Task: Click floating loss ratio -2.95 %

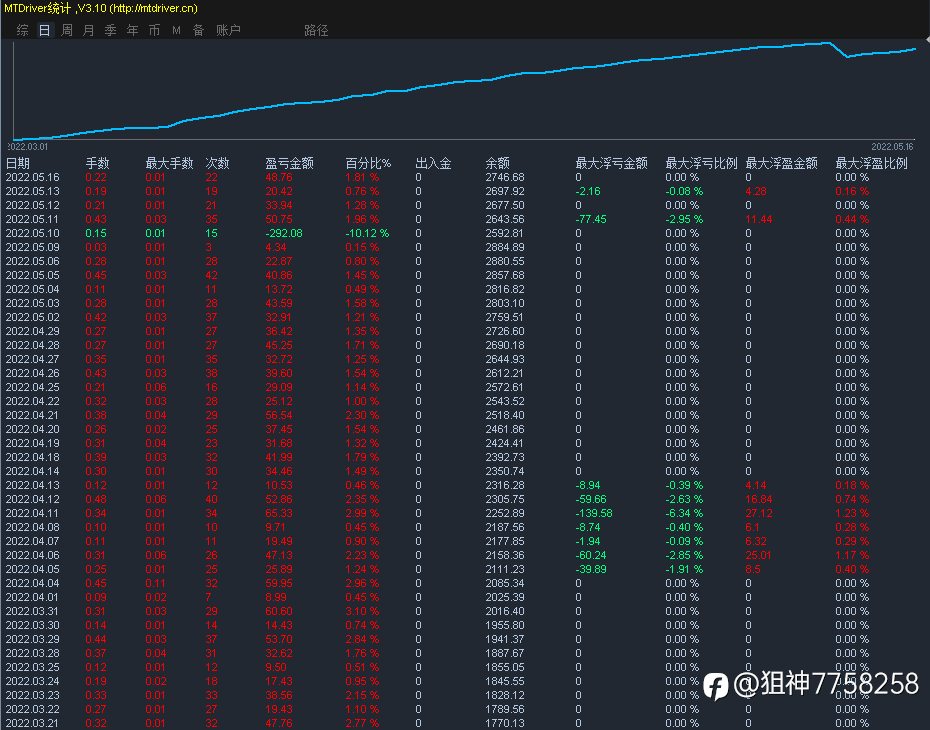Action: 684,219
